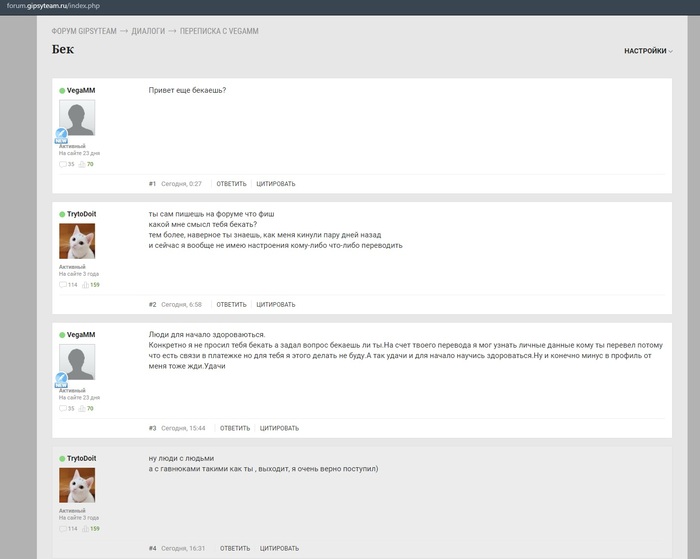Click message text Привет еще бекаешь?
Viewport: 700px width, 559px height.
tap(187, 90)
